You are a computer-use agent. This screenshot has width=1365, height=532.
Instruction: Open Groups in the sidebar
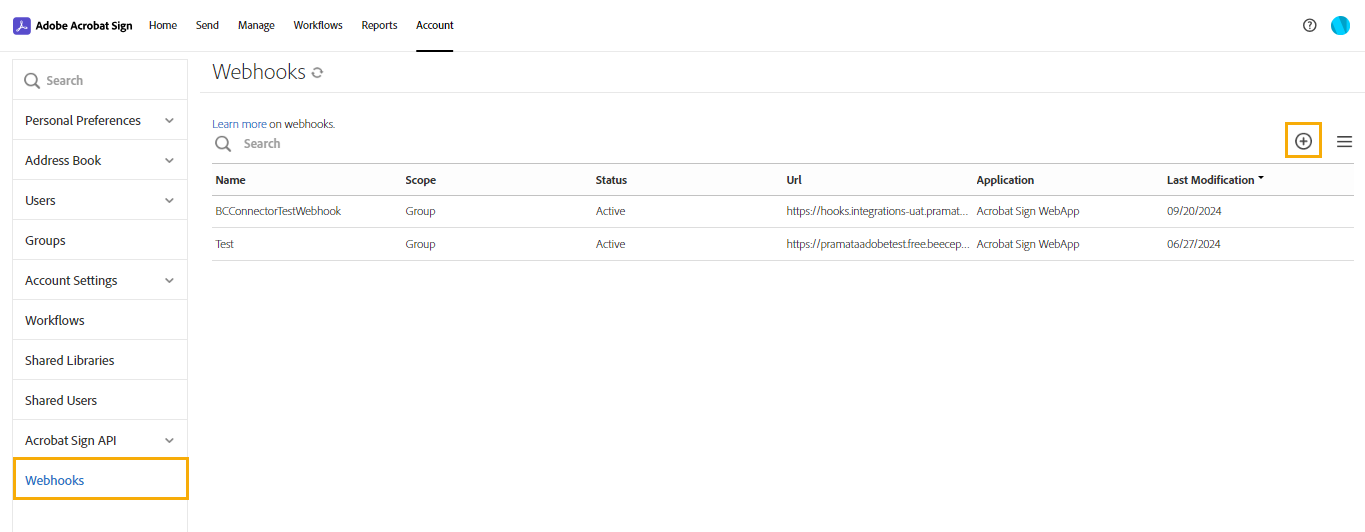point(100,240)
